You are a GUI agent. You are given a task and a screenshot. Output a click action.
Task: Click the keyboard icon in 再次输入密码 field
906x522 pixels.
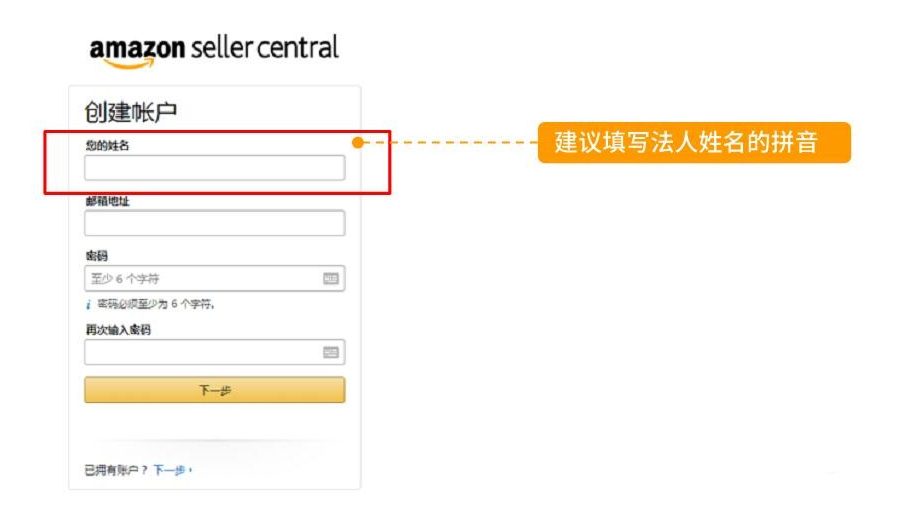(x=331, y=353)
